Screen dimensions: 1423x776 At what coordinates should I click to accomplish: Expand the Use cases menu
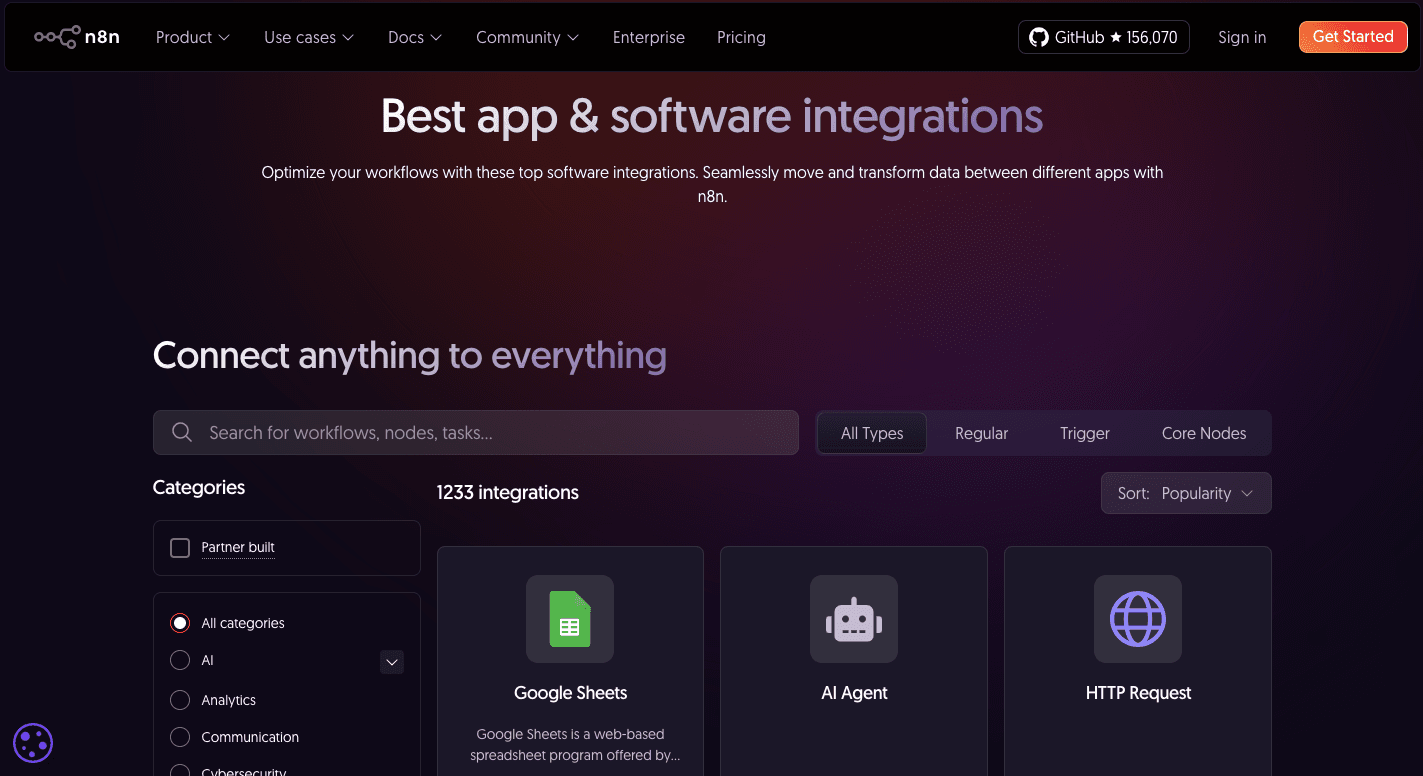[x=308, y=37]
